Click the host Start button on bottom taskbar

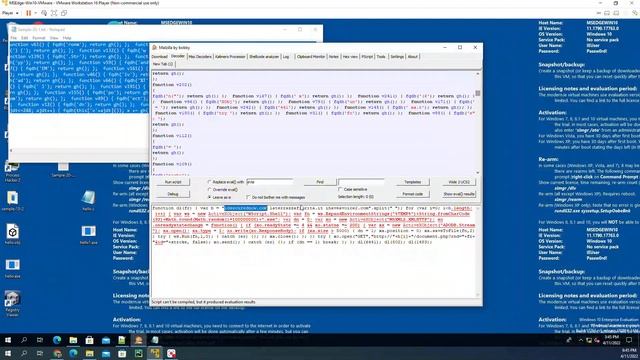pyautogui.click(x=8, y=353)
